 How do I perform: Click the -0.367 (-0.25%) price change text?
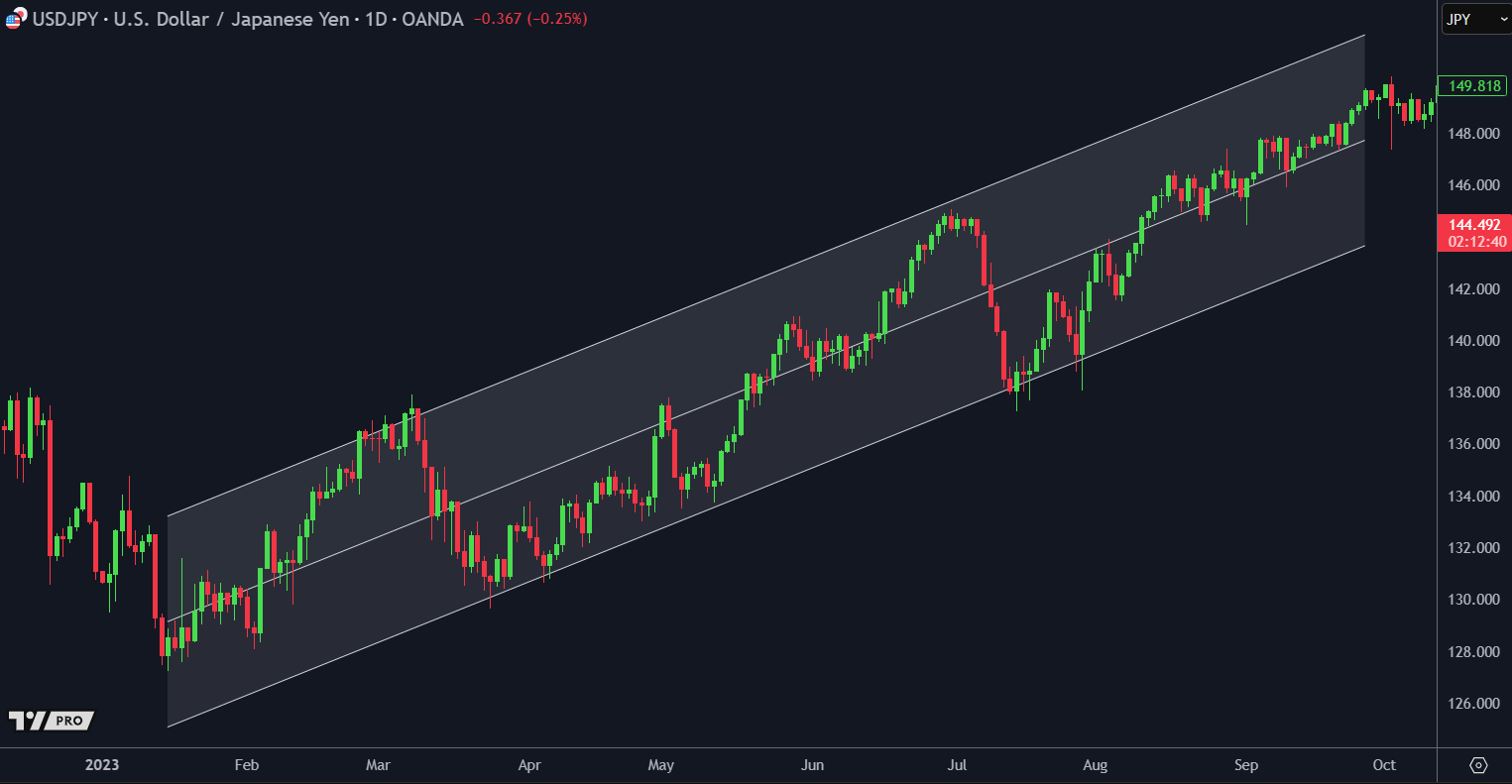[x=529, y=19]
